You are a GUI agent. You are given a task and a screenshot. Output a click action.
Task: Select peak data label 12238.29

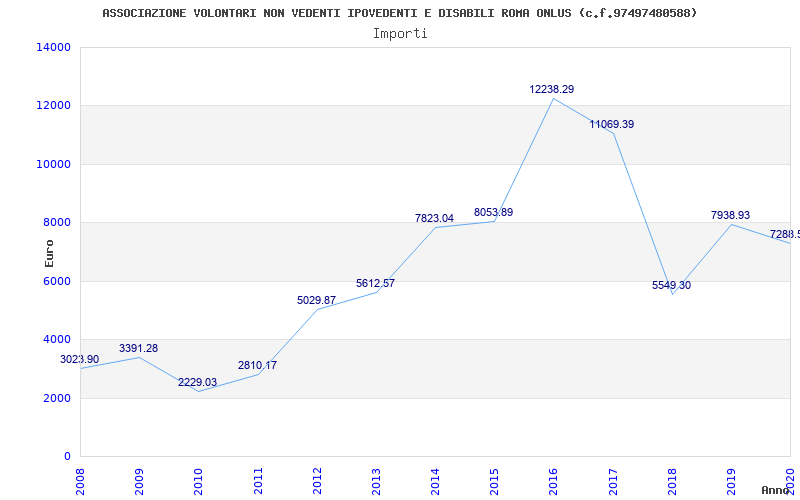(x=552, y=89)
